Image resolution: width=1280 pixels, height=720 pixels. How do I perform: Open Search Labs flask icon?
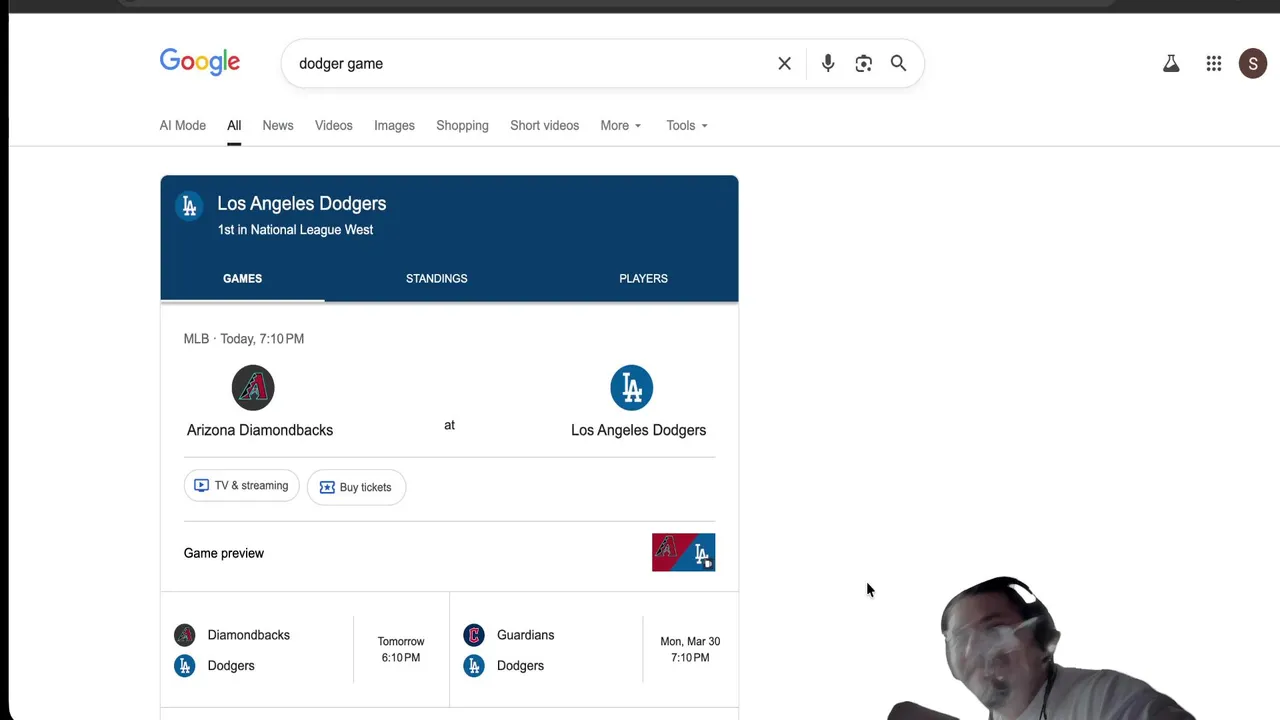coord(1171,64)
